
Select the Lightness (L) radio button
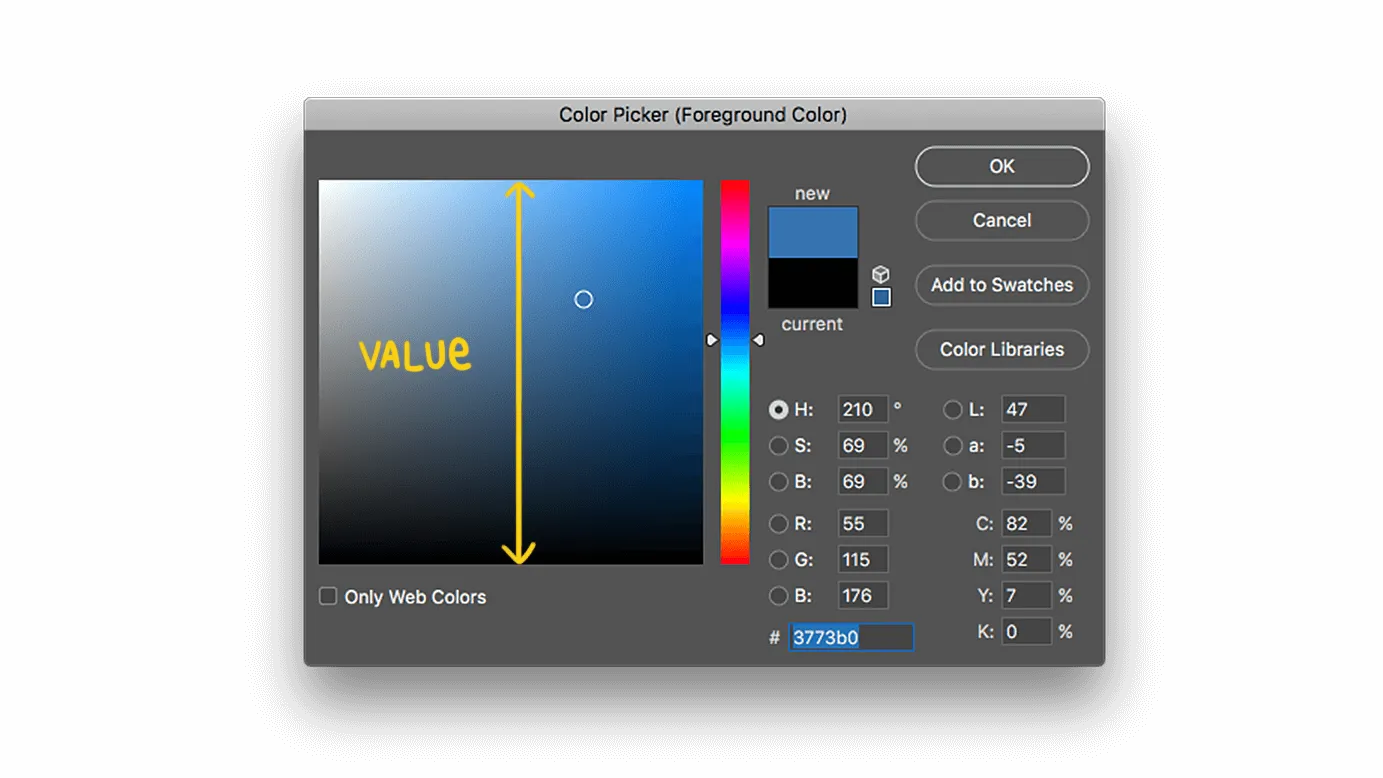(952, 409)
